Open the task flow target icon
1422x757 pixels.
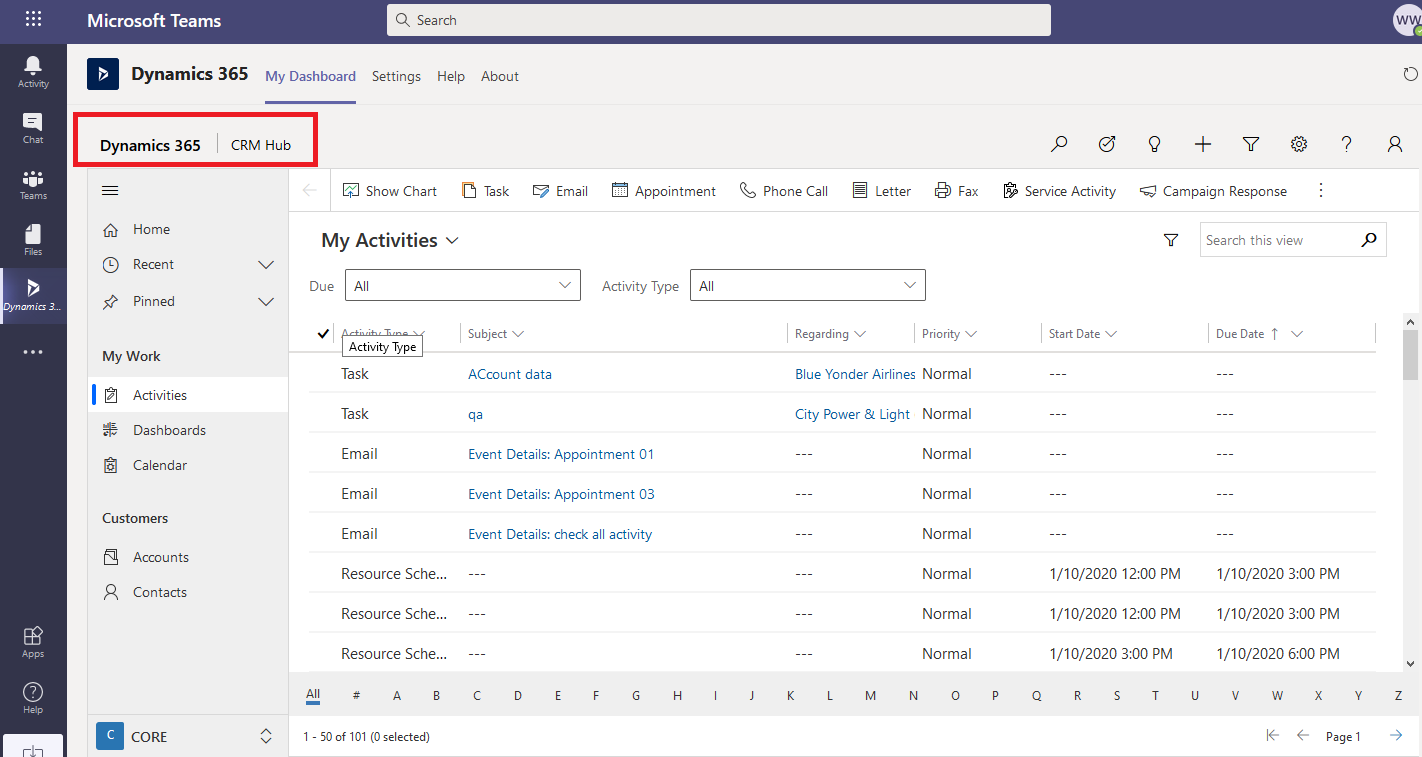tap(1107, 144)
